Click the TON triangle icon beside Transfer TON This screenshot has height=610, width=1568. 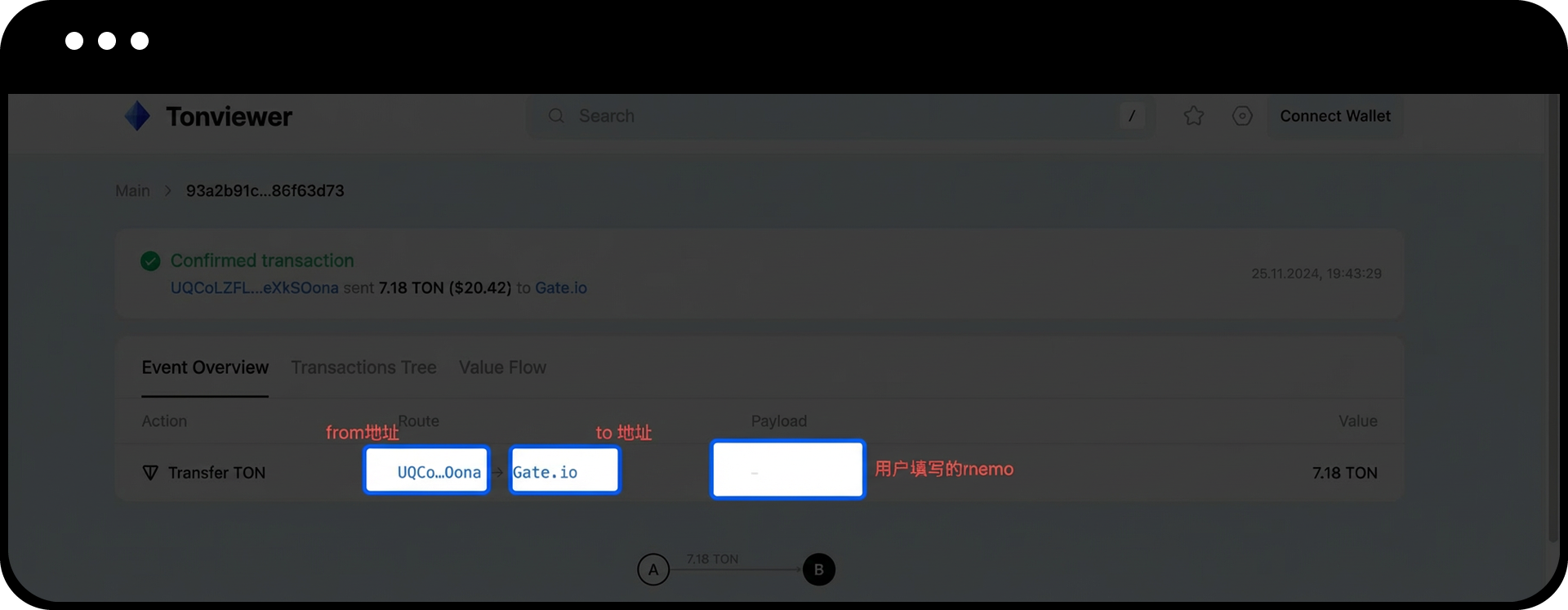(150, 473)
